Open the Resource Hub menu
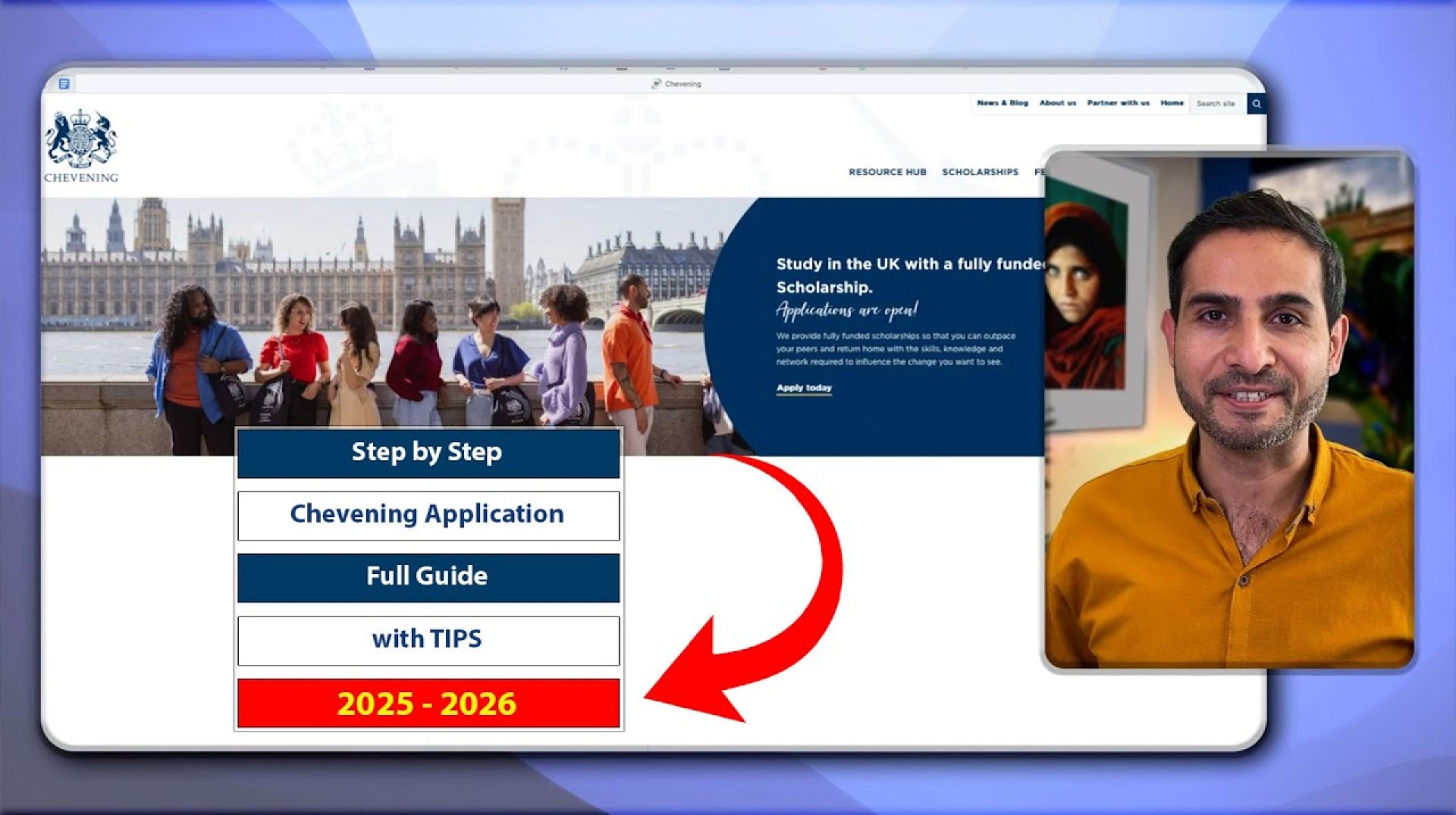 click(x=887, y=172)
